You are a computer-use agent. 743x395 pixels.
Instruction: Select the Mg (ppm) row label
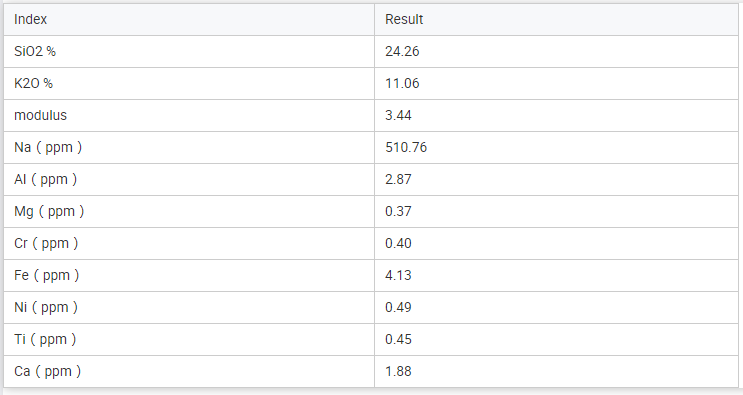pos(49,211)
